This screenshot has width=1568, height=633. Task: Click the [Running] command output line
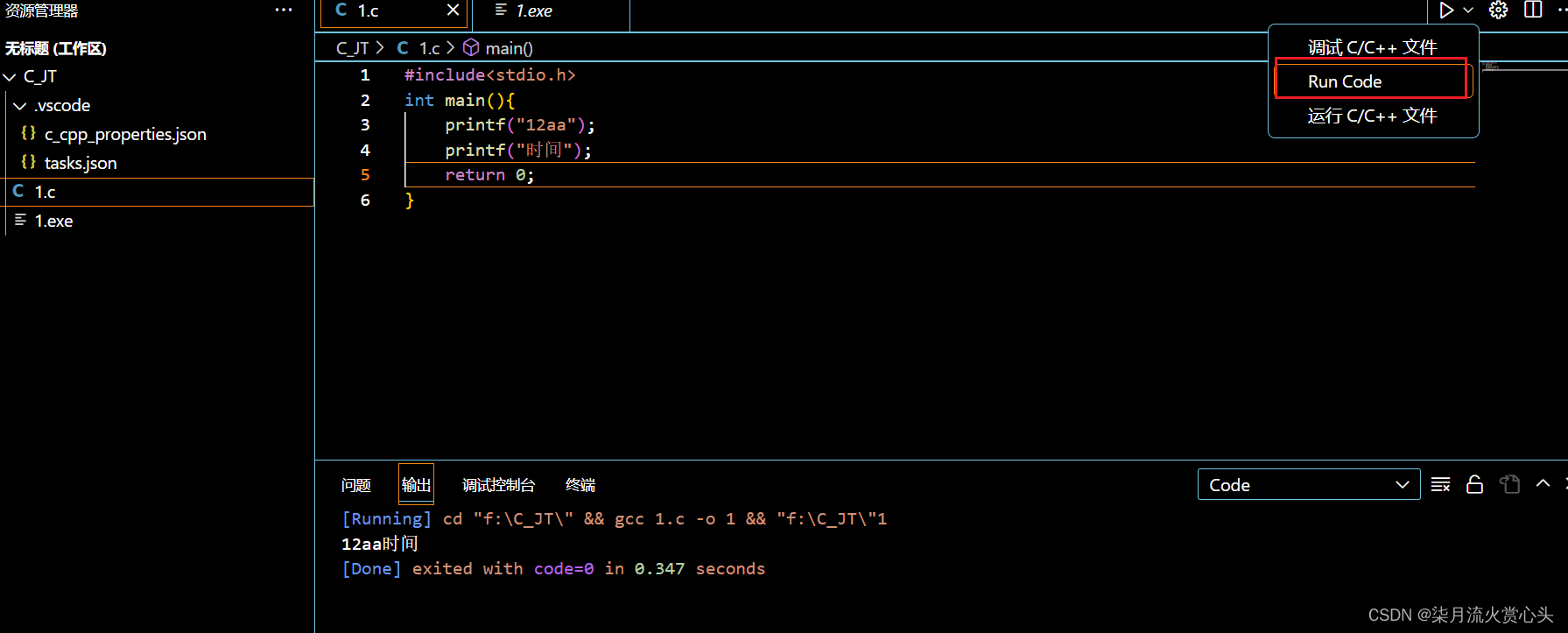point(614,519)
